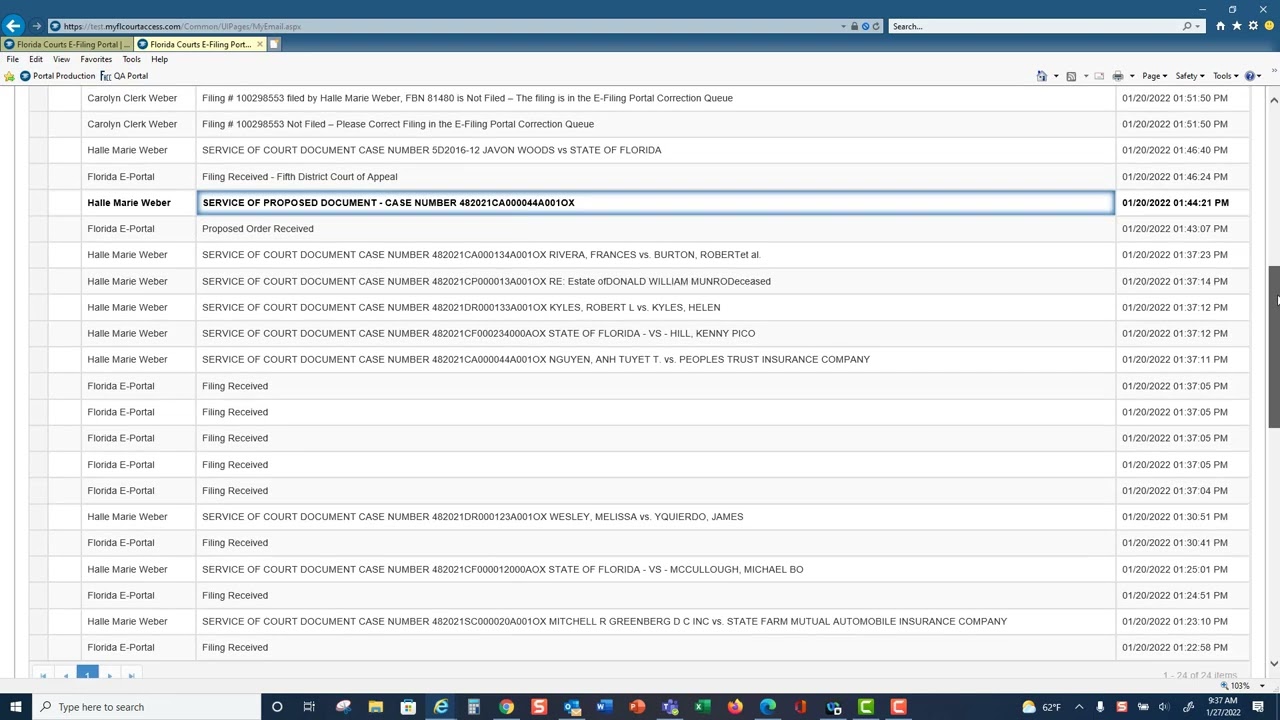This screenshot has width=1280, height=720.
Task: Click the scrollbar down arrow
Action: coord(1273,664)
